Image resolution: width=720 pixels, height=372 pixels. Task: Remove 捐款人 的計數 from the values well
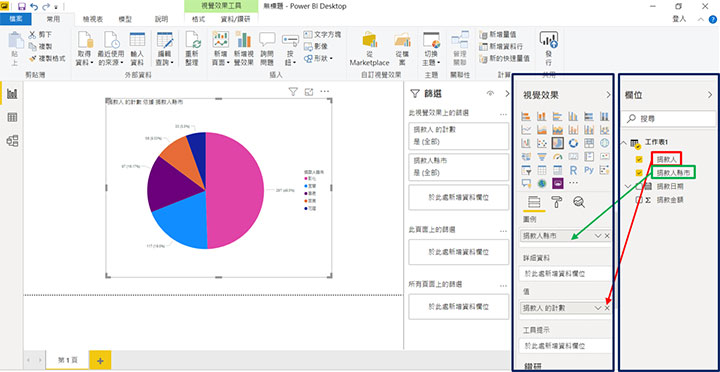(x=607, y=308)
